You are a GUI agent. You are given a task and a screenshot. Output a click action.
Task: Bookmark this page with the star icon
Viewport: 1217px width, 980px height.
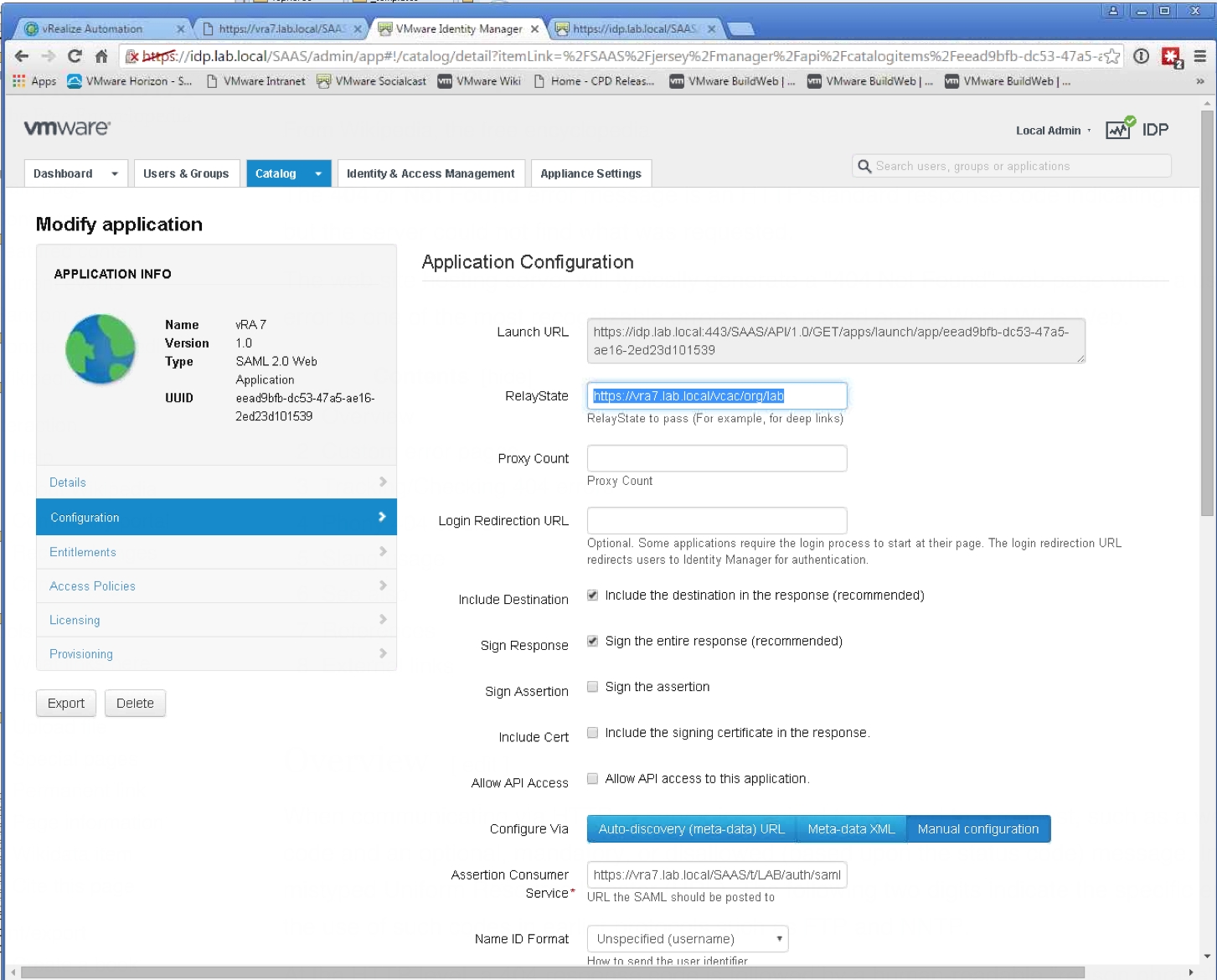(1111, 56)
